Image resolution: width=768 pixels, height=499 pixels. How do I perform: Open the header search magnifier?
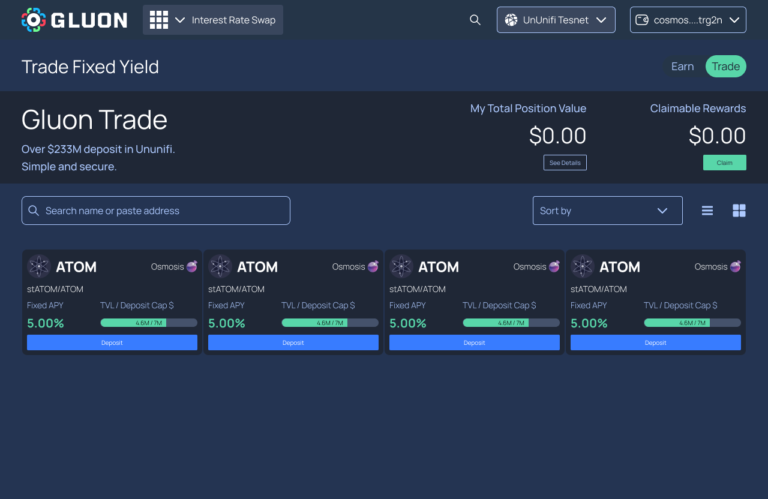[x=475, y=20]
